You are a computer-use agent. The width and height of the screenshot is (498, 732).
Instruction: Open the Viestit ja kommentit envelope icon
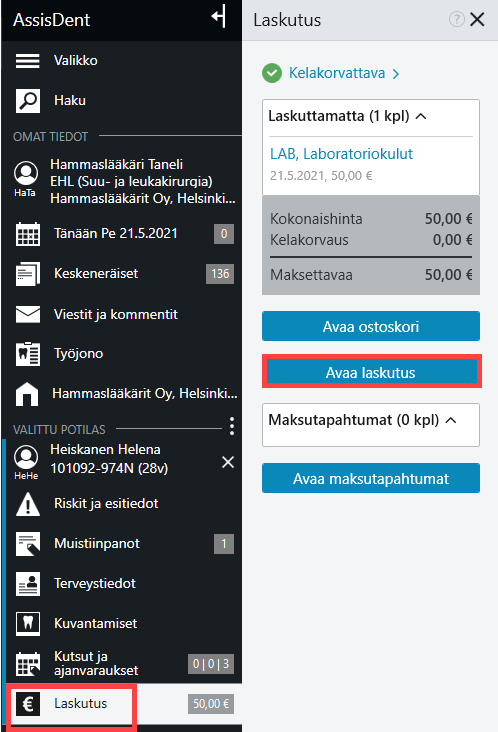coord(28,314)
